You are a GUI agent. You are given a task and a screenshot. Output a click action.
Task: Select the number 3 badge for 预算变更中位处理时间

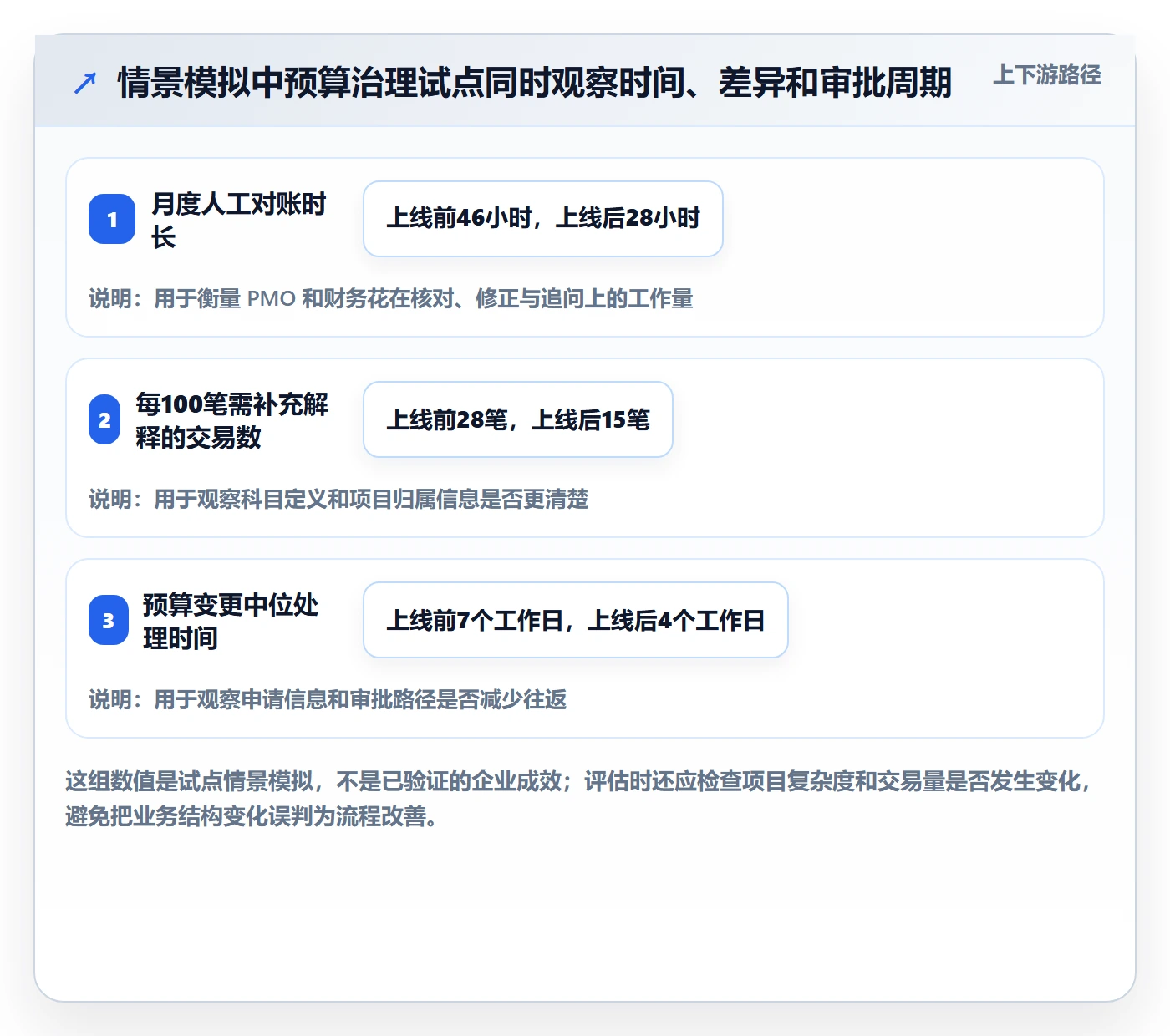coord(109,620)
